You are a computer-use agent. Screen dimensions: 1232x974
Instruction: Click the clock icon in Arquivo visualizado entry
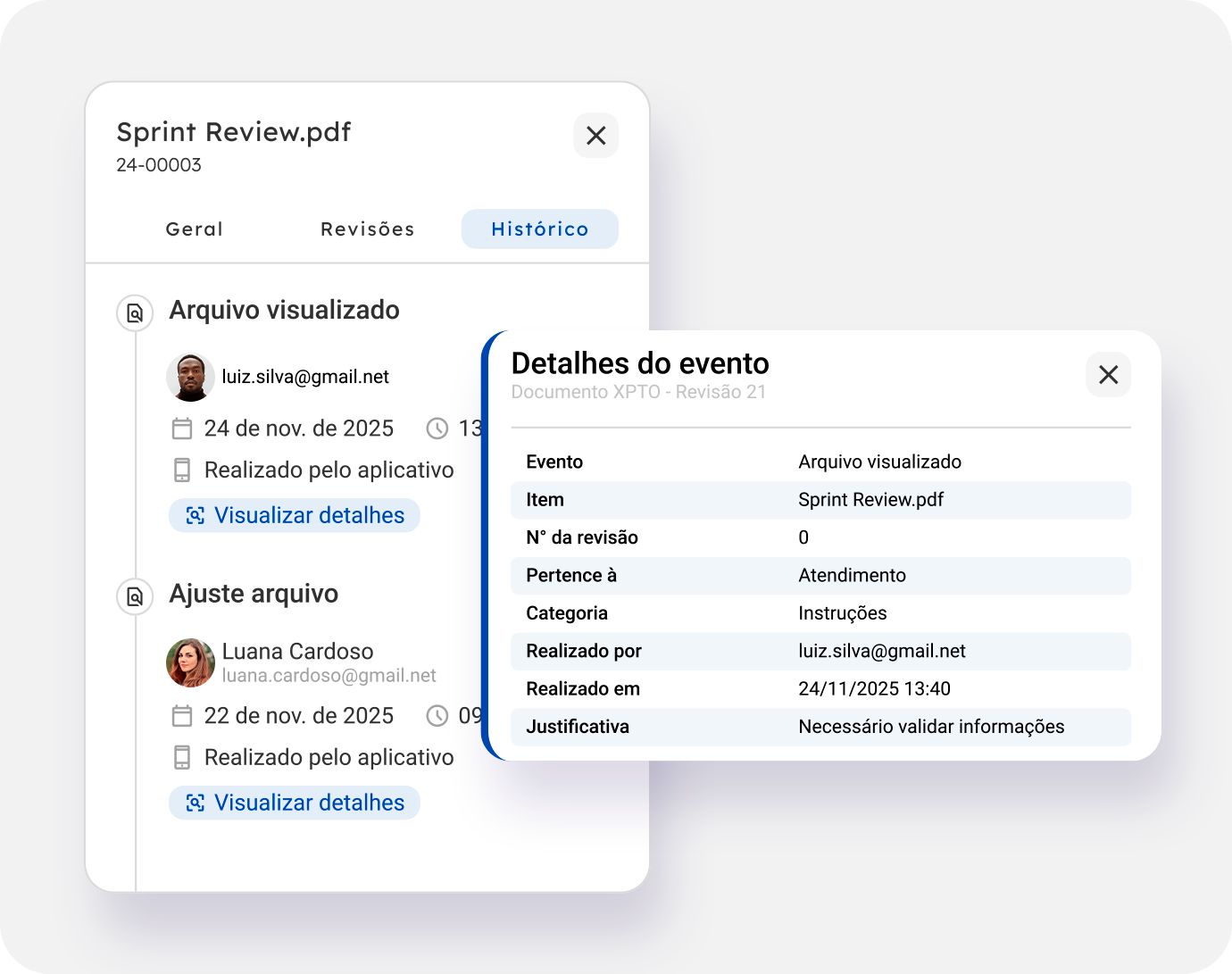[x=437, y=429]
